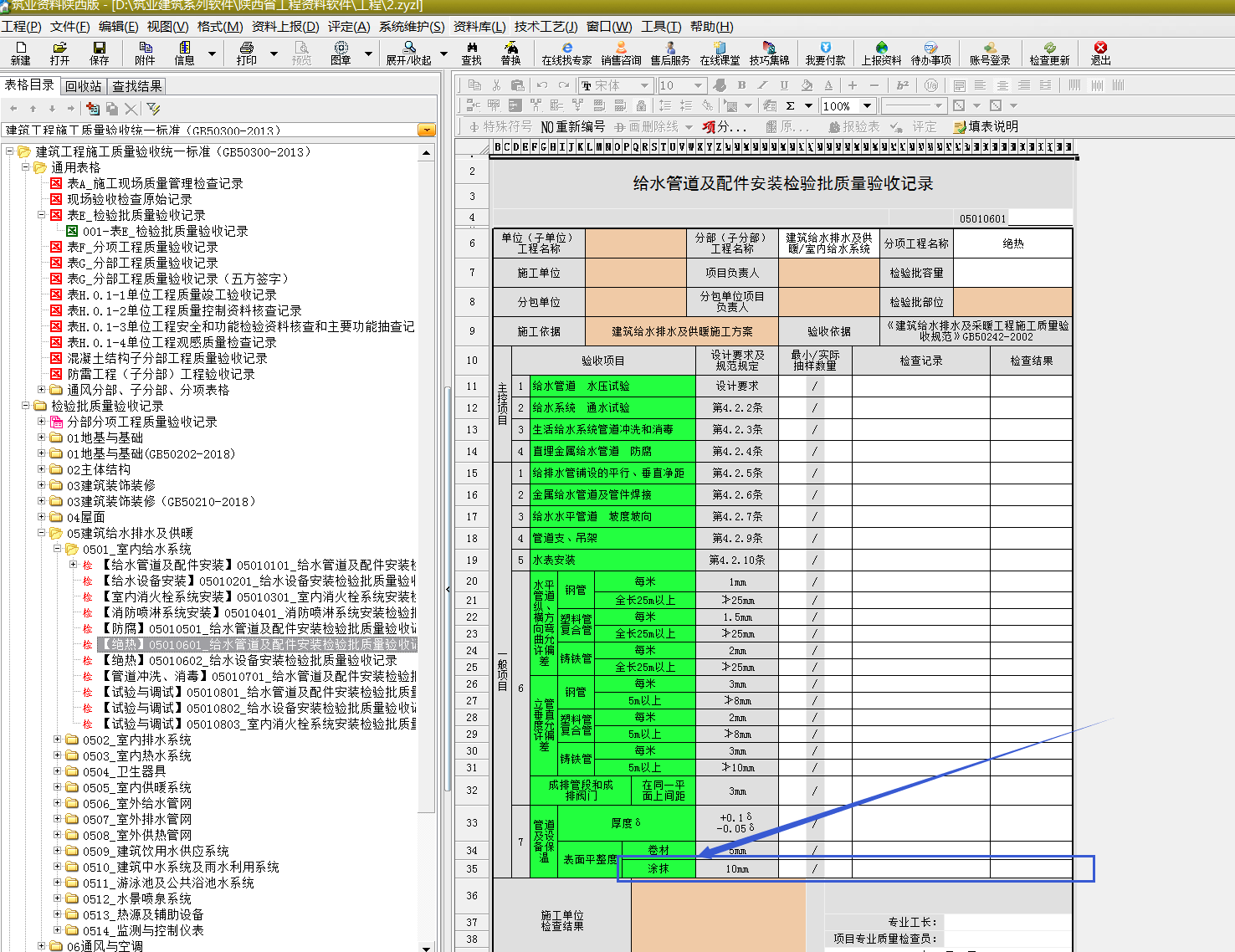Expand the 04屋面 tree node
This screenshot has height=952, width=1235.
pyautogui.click(x=42, y=517)
